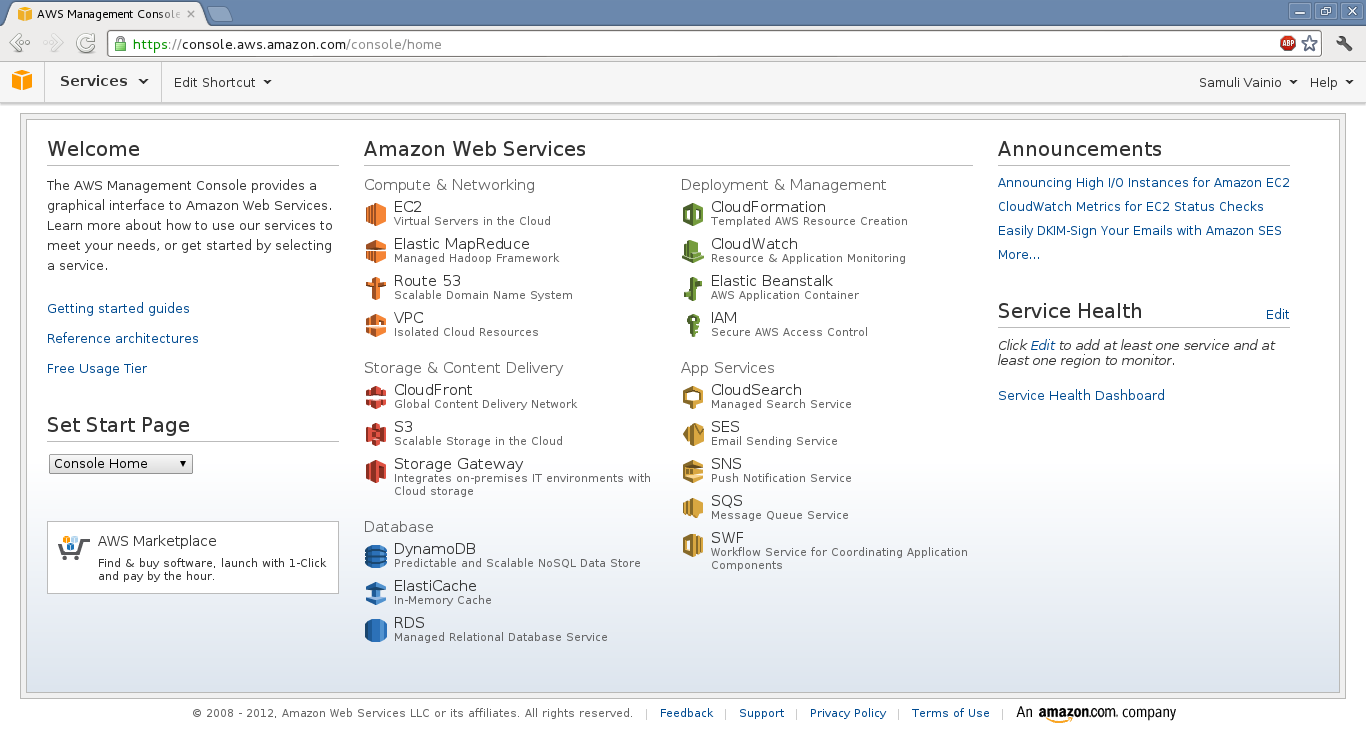Open the Services dropdown menu
Viewport: 1366px width, 741px height.
tap(104, 81)
